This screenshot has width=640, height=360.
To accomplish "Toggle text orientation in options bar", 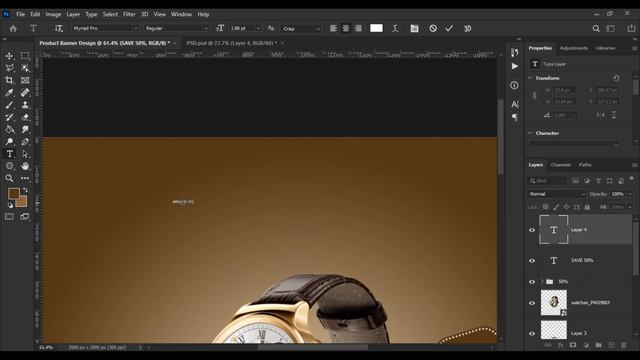I will [x=59, y=28].
